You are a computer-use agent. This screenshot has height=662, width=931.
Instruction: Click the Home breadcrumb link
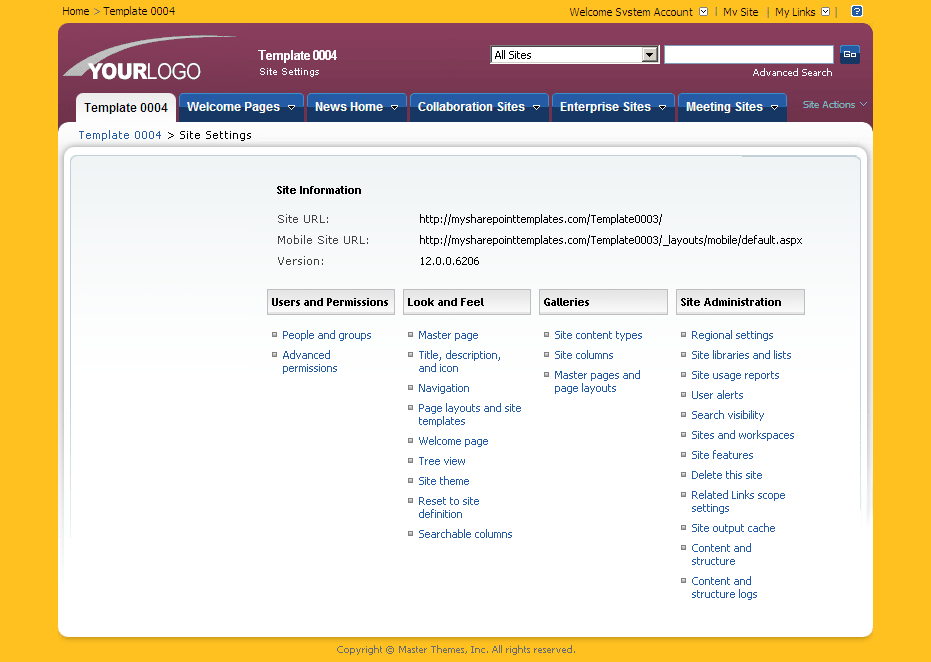coord(75,11)
